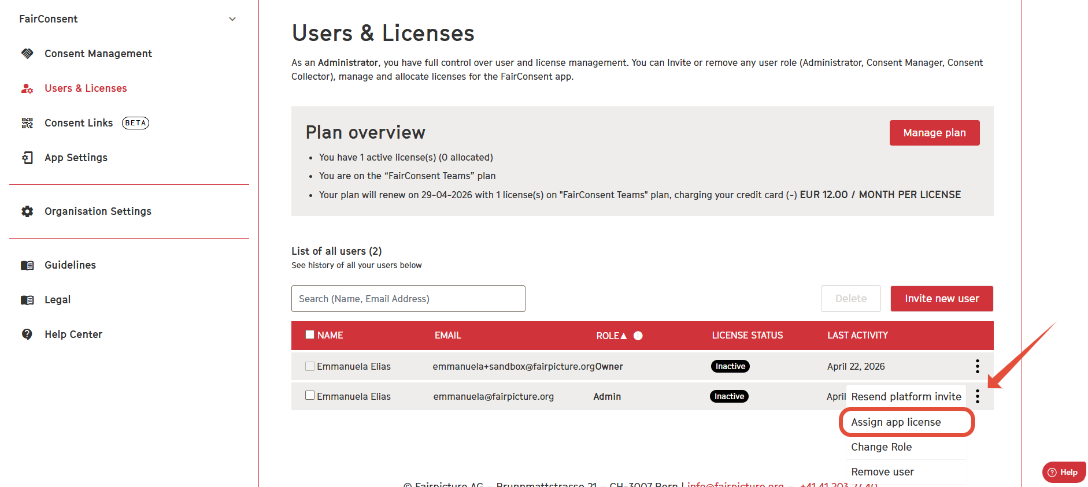Screen dimensions: 1088x487
Task: Click the greyed Delete button
Action: click(851, 298)
